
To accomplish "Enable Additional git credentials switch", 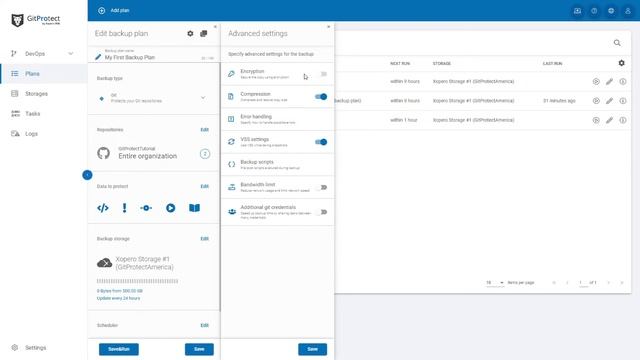I will click(x=322, y=212).
